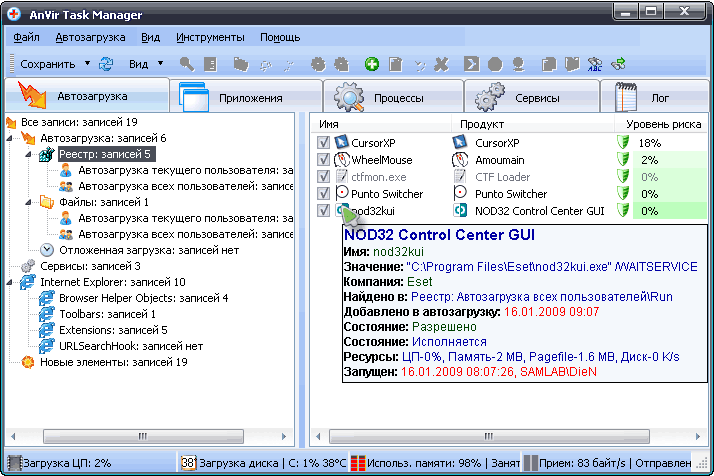The image size is (714, 476).
Task: Click the AnVir red cross title bar icon
Action: [x=14, y=14]
